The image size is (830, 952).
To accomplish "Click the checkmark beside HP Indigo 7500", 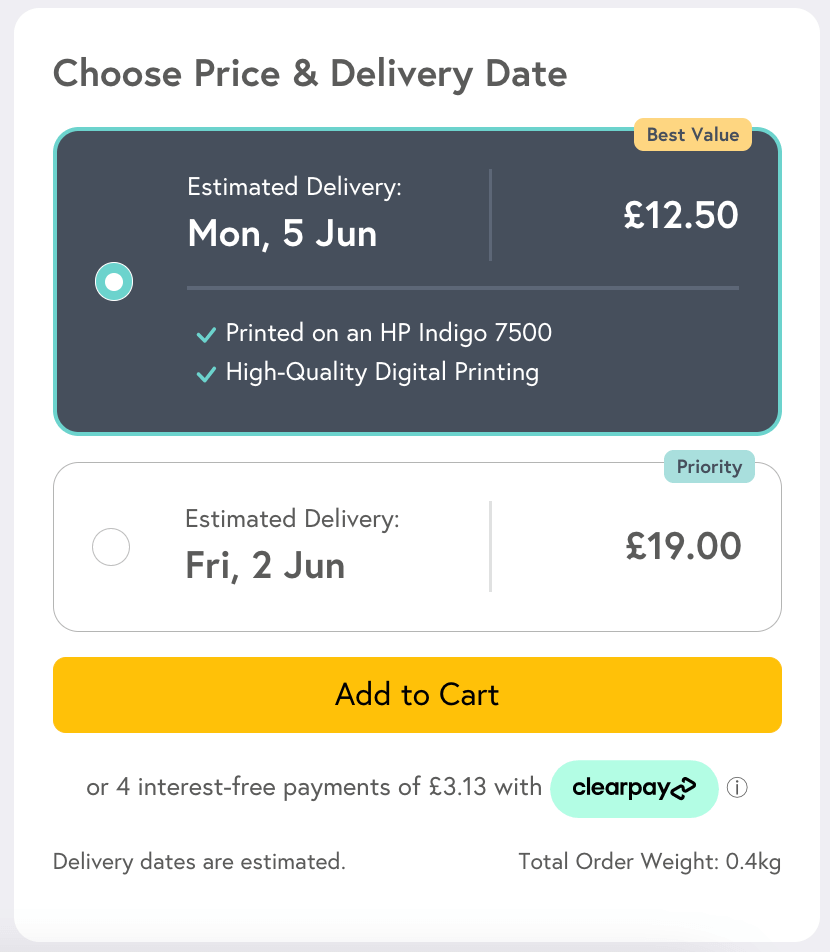I will point(206,334).
